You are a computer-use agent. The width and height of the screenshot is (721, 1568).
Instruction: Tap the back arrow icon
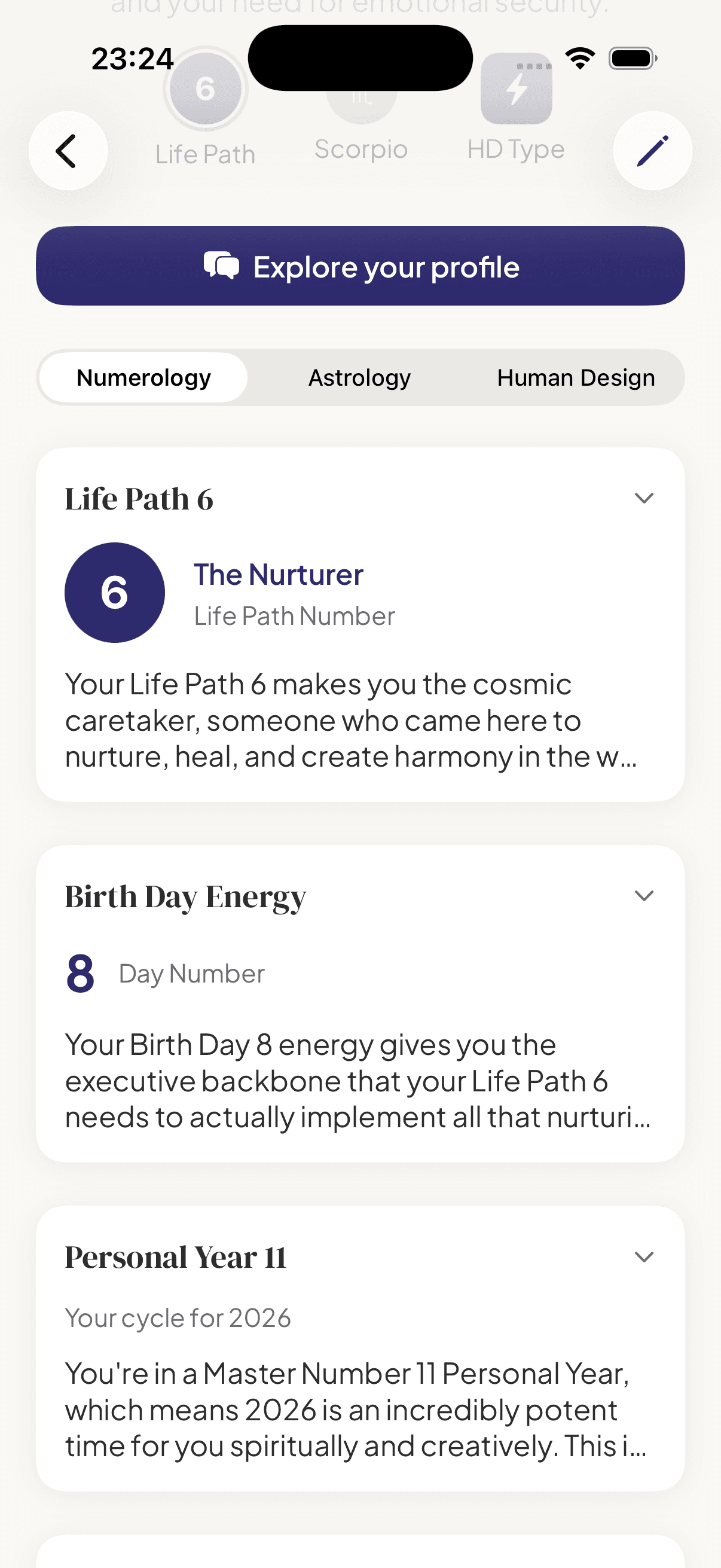tap(68, 150)
